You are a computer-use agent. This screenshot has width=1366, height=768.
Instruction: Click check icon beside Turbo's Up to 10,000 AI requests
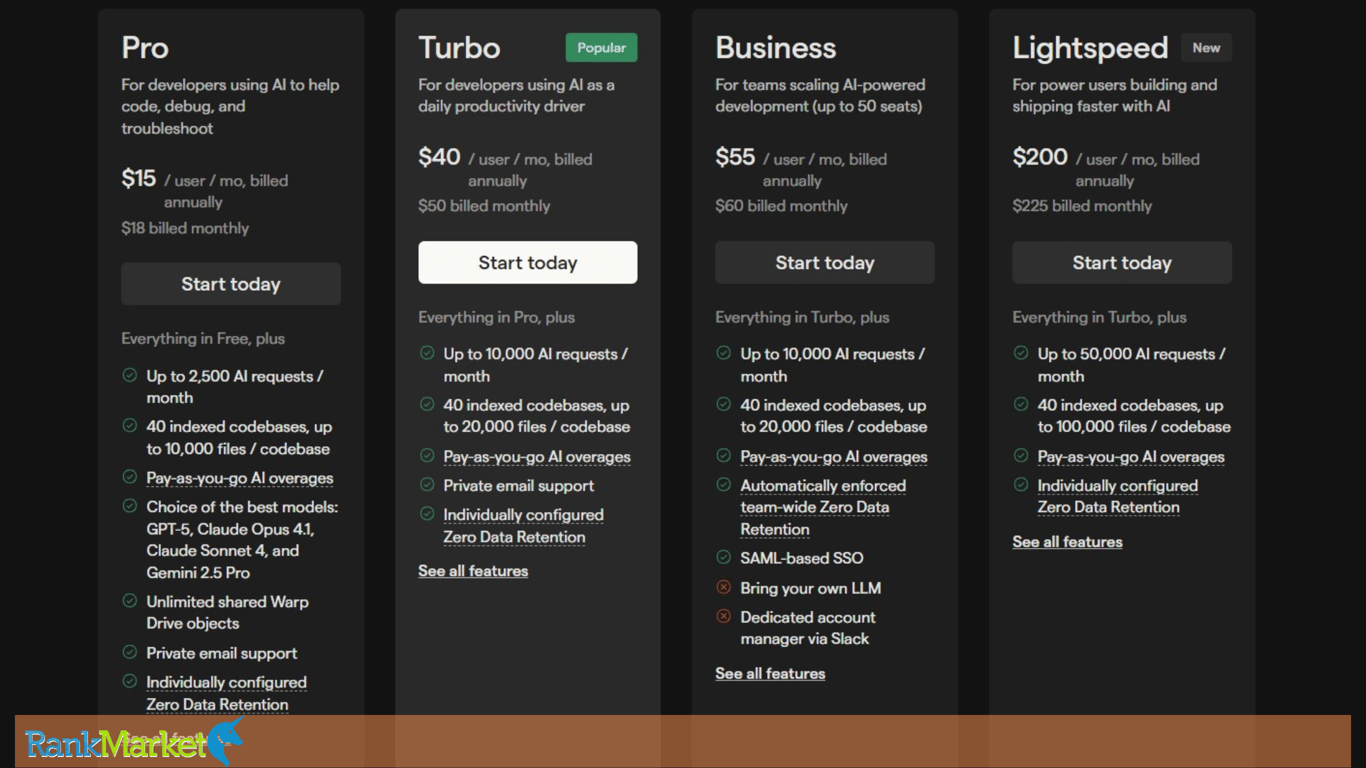pos(427,353)
